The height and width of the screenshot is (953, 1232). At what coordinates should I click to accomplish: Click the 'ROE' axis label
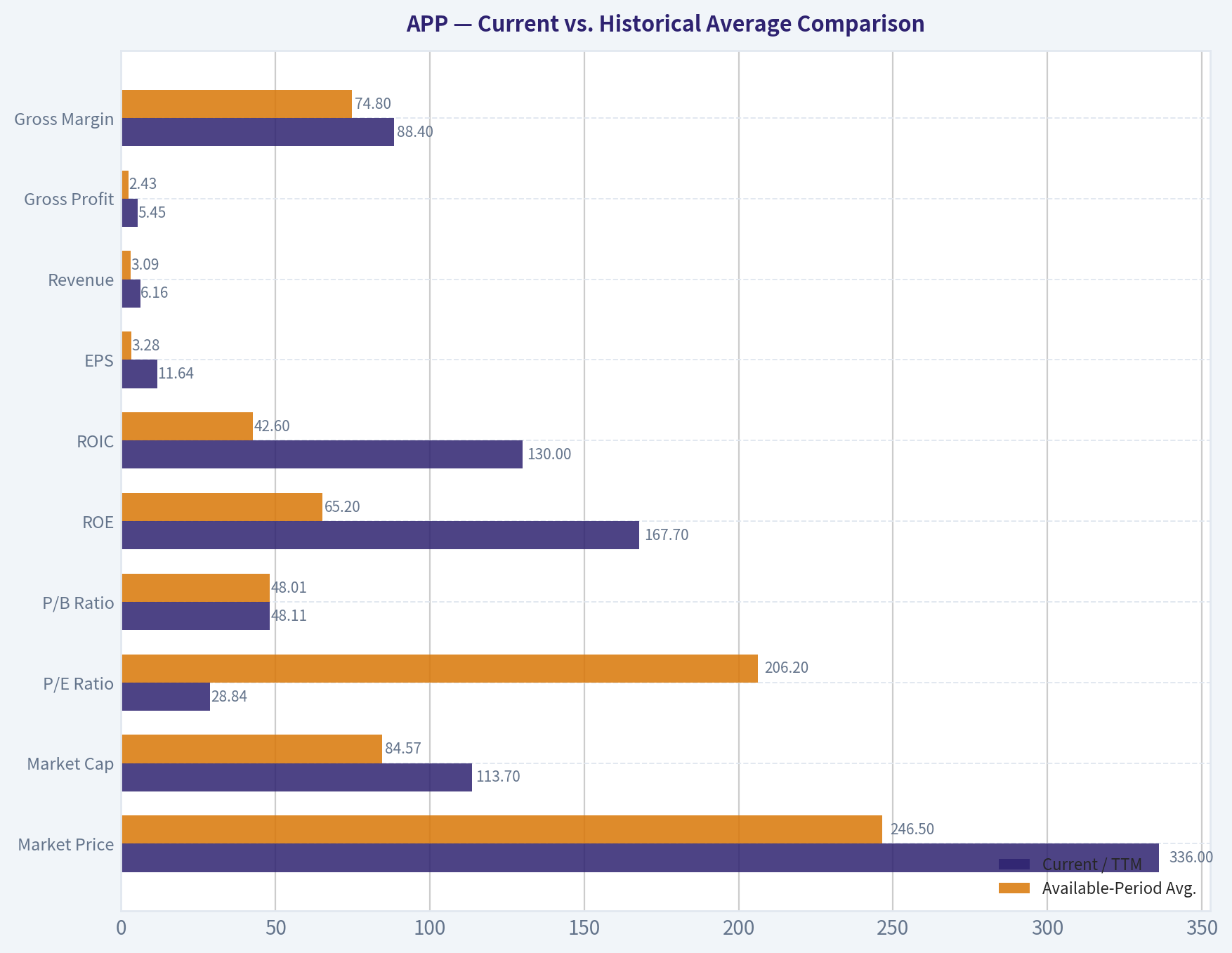(x=98, y=522)
